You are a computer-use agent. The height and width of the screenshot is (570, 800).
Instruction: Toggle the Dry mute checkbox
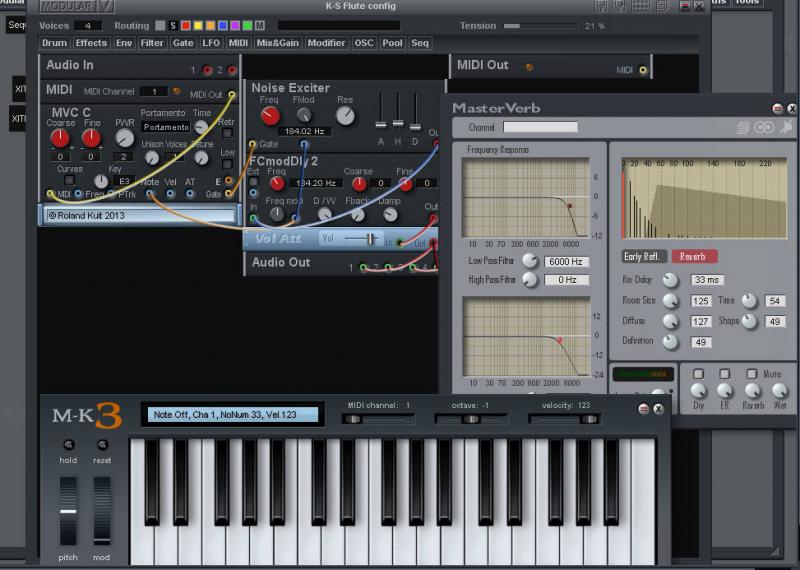[698, 374]
